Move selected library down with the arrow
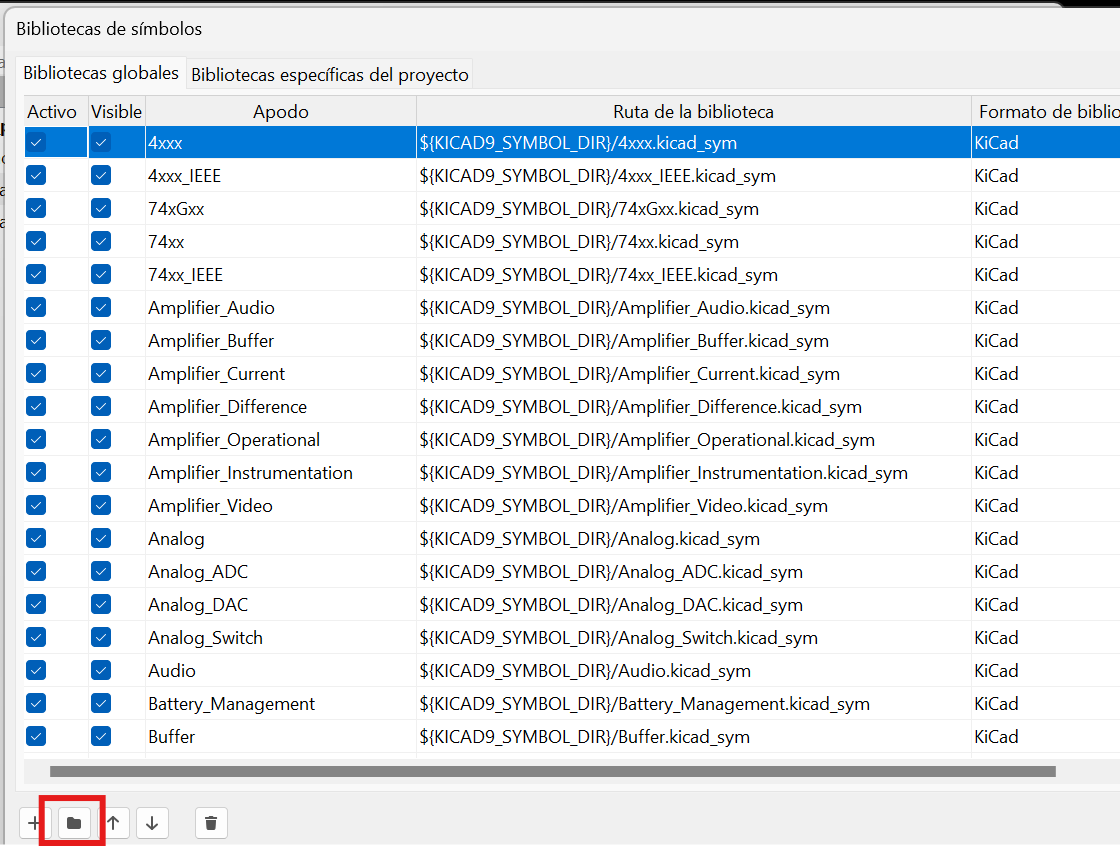Image resolution: width=1120 pixels, height=846 pixels. (152, 823)
